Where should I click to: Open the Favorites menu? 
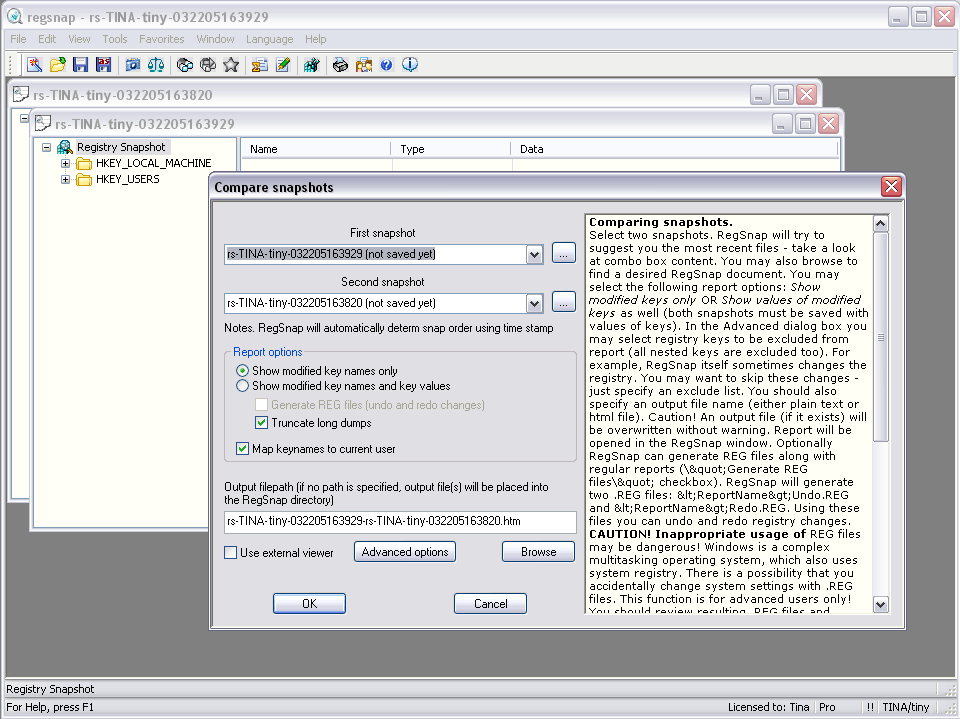click(x=161, y=39)
